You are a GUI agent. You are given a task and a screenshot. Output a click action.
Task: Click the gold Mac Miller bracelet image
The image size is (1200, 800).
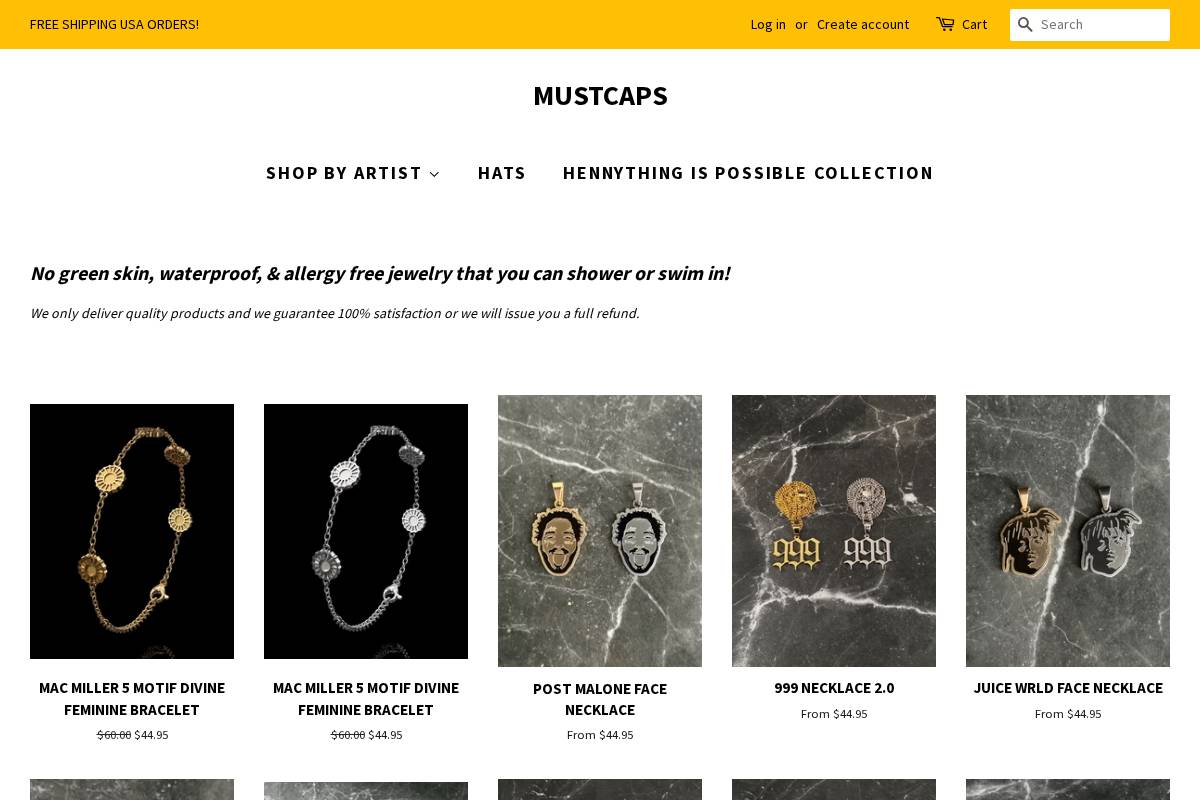point(132,531)
